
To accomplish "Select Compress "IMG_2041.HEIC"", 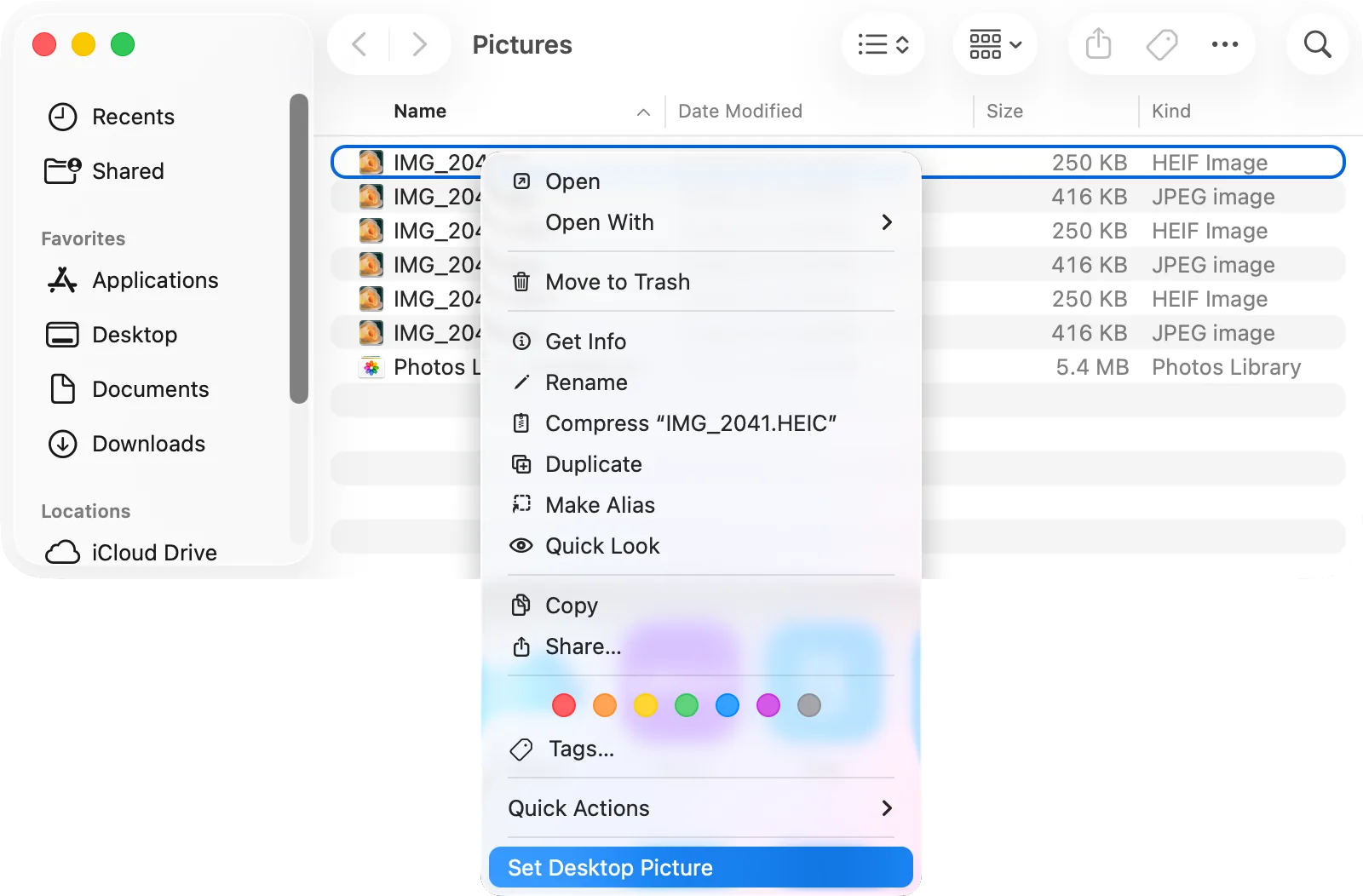I will click(x=701, y=423).
